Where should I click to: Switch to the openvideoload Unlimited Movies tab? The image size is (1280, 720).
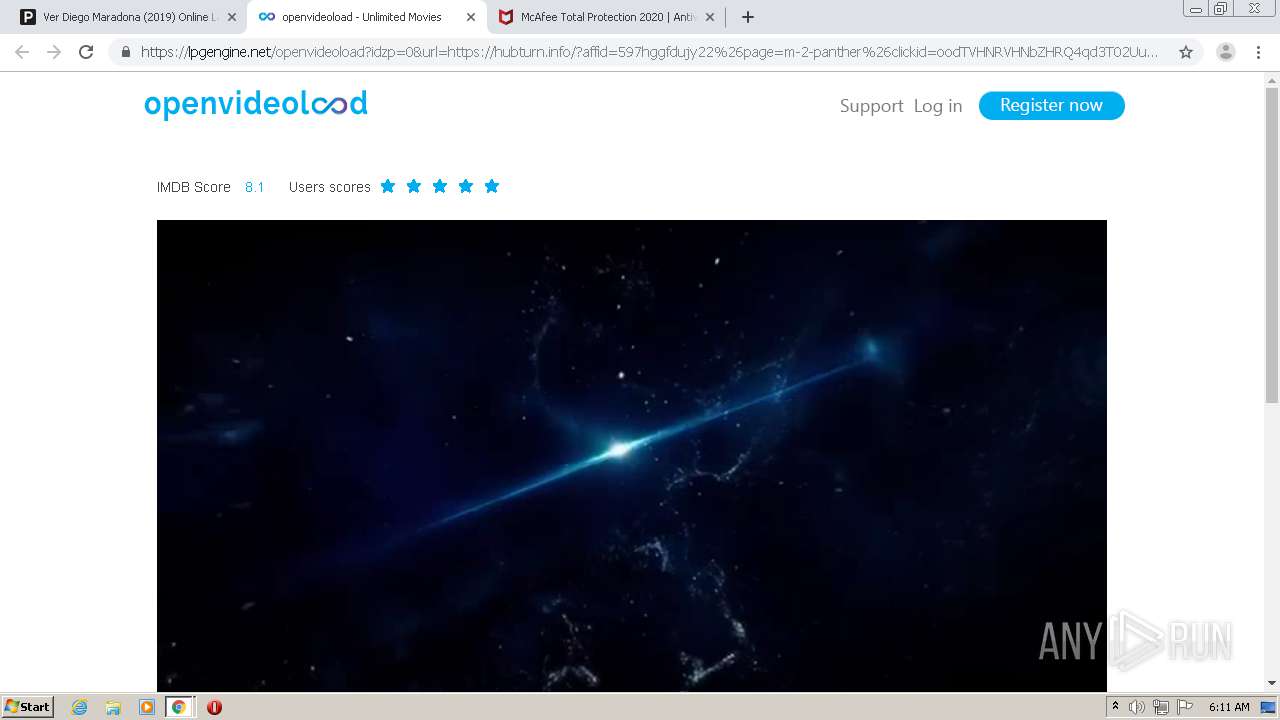pyautogui.click(x=365, y=17)
